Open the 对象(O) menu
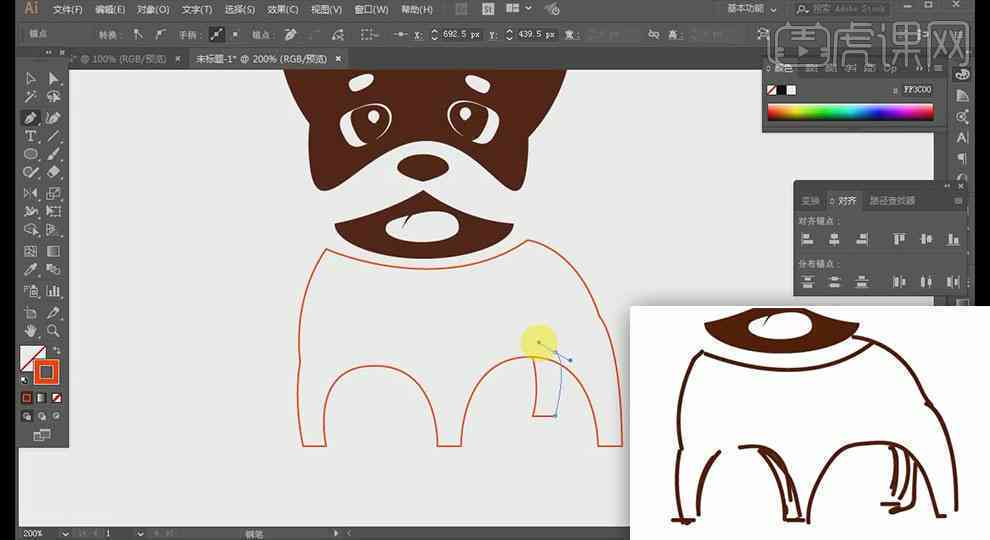 click(x=153, y=9)
